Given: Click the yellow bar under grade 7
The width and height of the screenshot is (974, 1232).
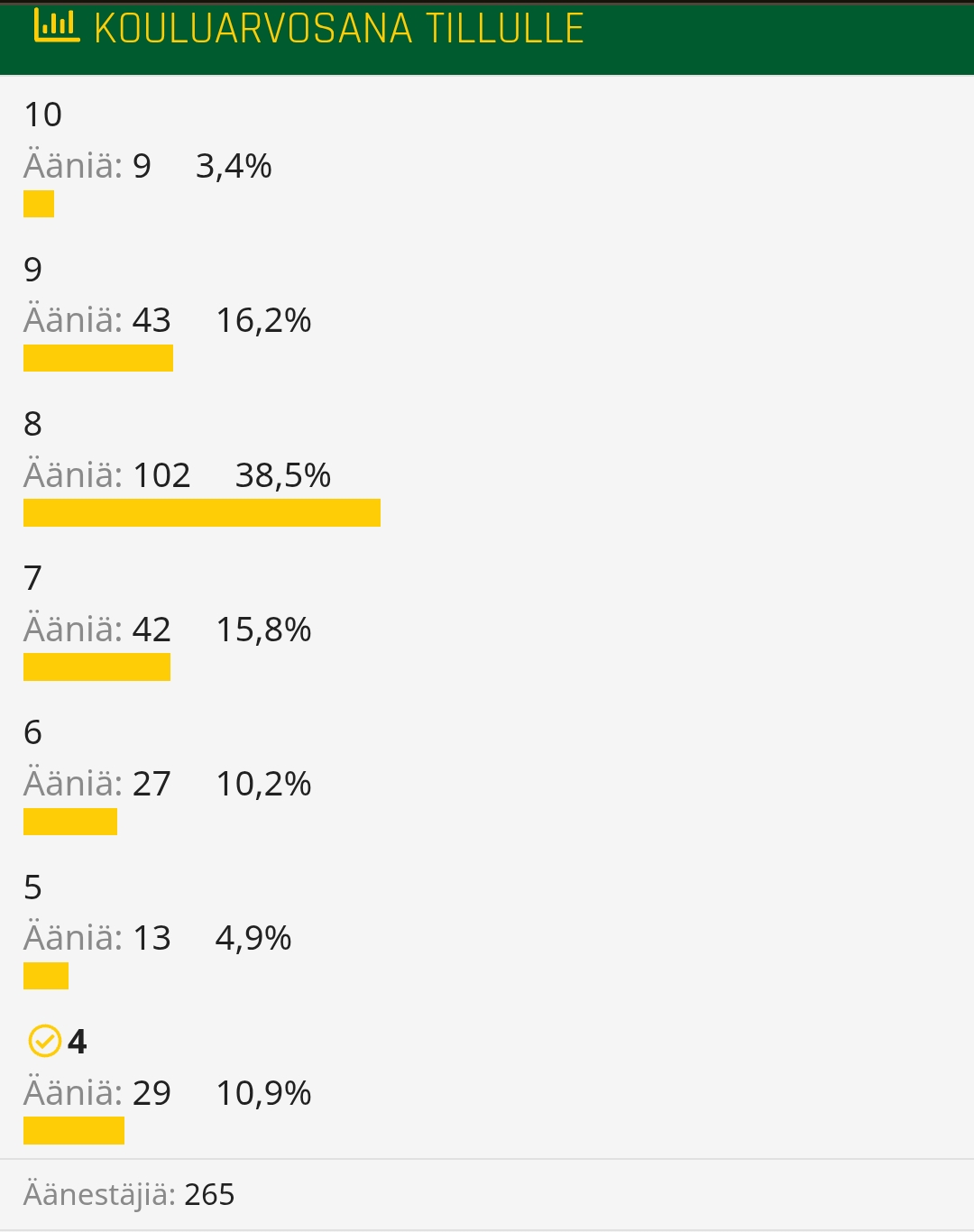Looking at the screenshot, I should (x=96, y=667).
